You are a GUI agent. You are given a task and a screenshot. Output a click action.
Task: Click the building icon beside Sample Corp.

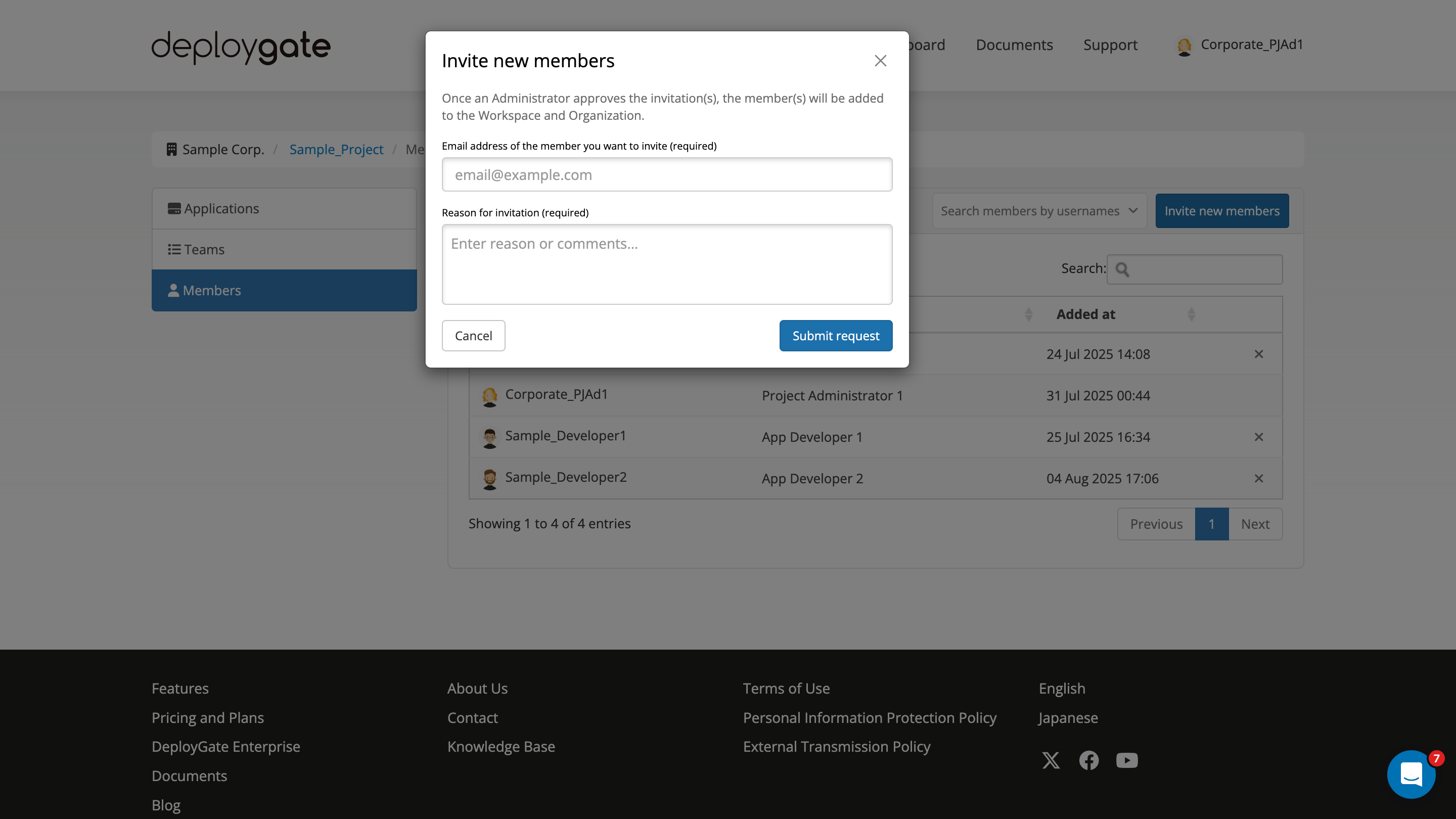[172, 149]
